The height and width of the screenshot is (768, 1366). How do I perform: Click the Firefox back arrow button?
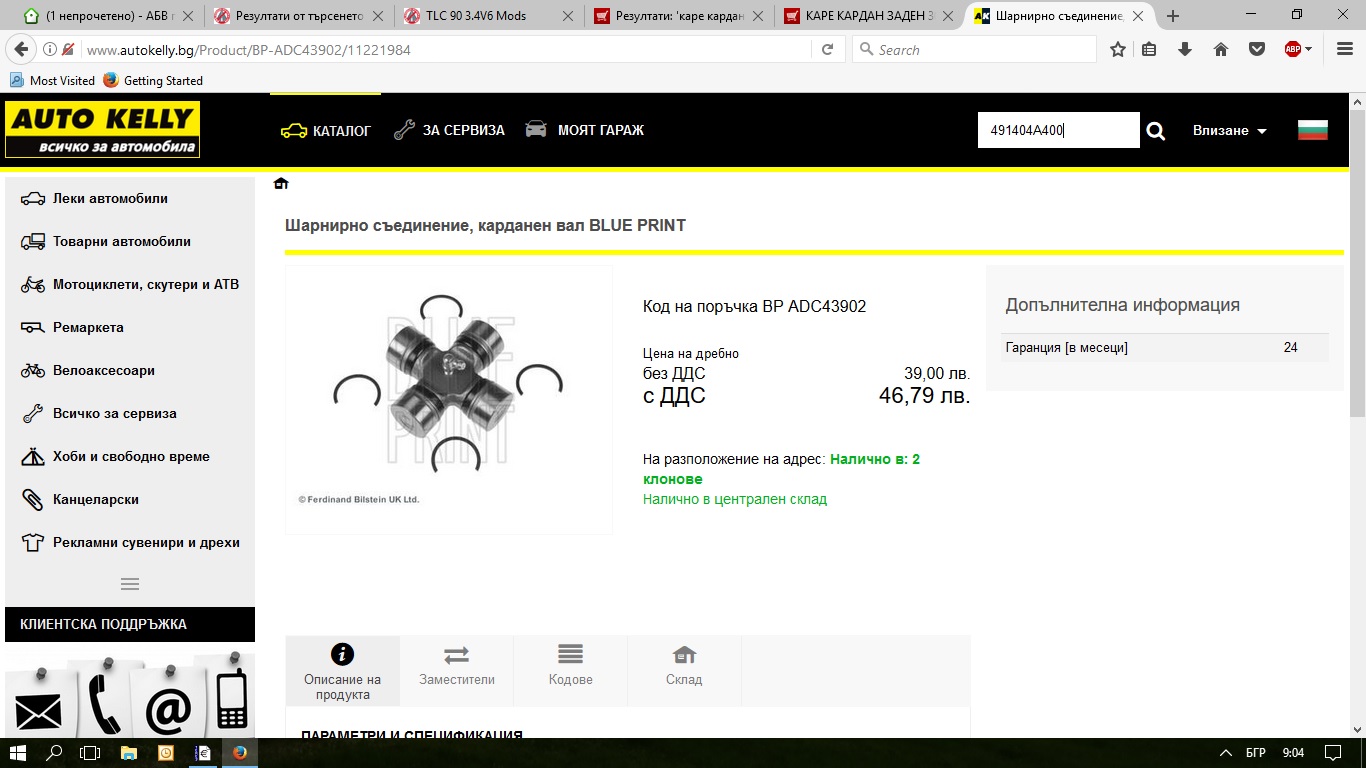[x=21, y=49]
